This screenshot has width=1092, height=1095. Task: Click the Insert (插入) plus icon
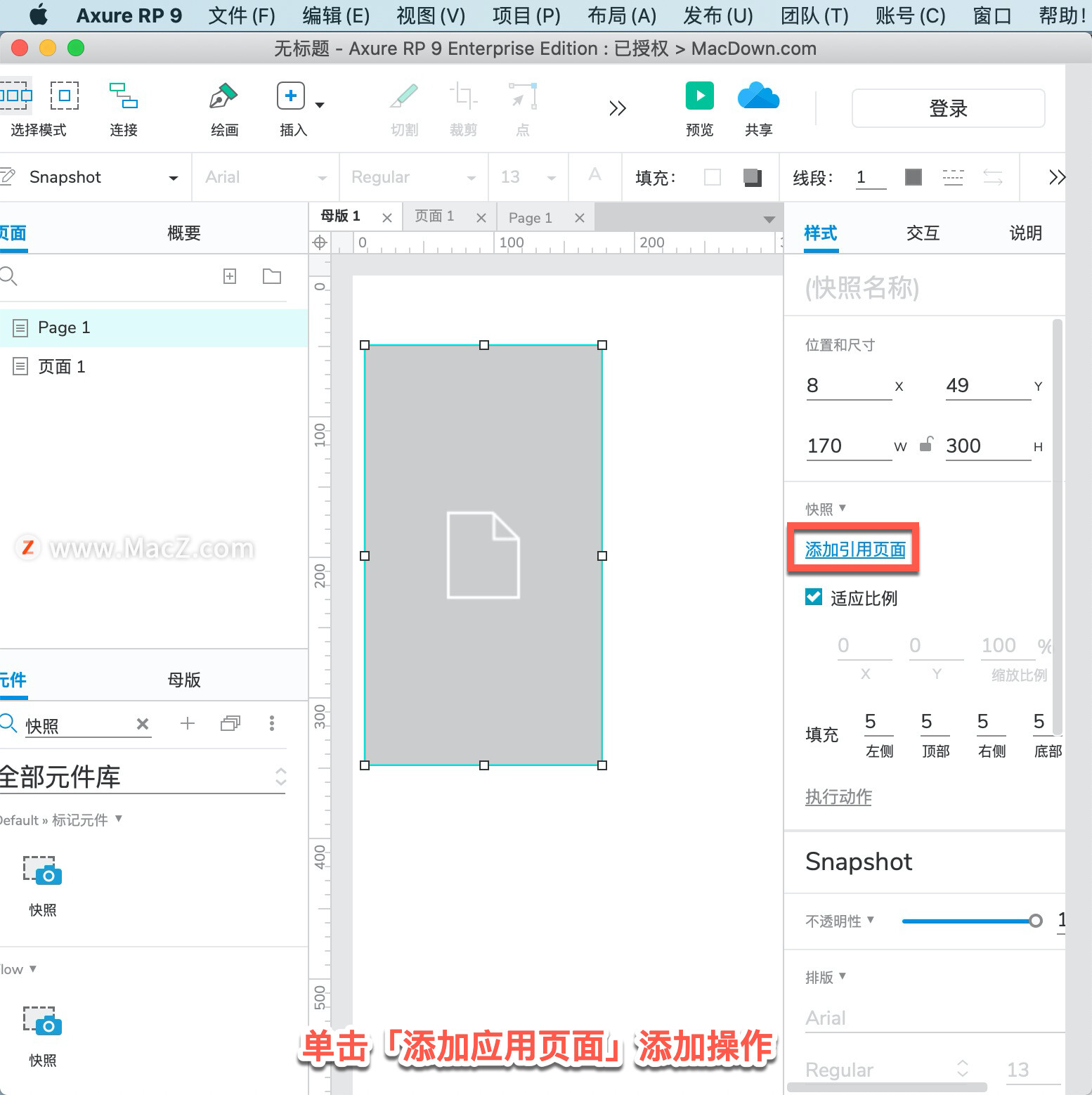[291, 96]
